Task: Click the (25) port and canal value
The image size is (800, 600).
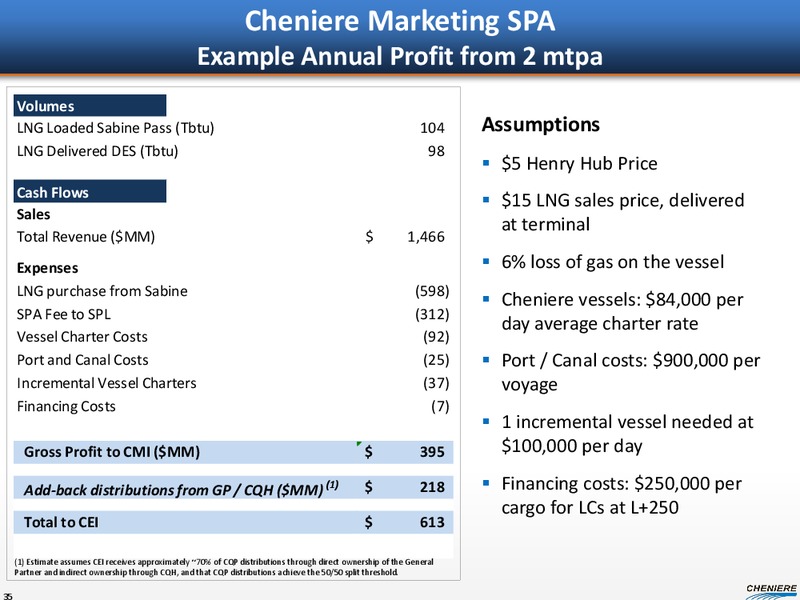Action: click(436, 360)
